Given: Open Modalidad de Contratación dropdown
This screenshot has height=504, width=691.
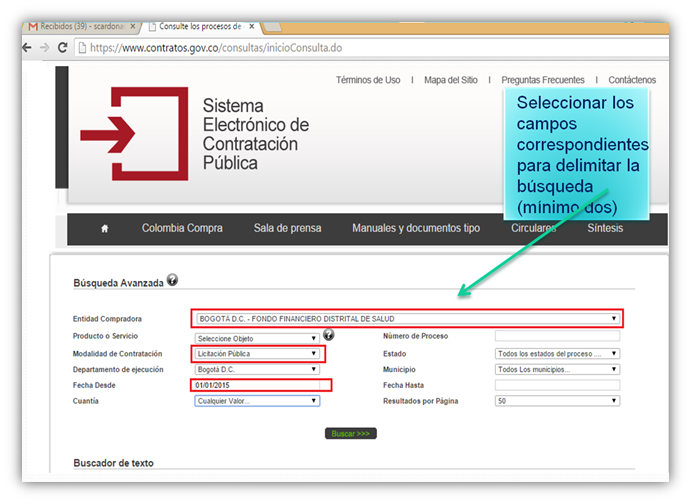Looking at the screenshot, I should pyautogui.click(x=257, y=354).
